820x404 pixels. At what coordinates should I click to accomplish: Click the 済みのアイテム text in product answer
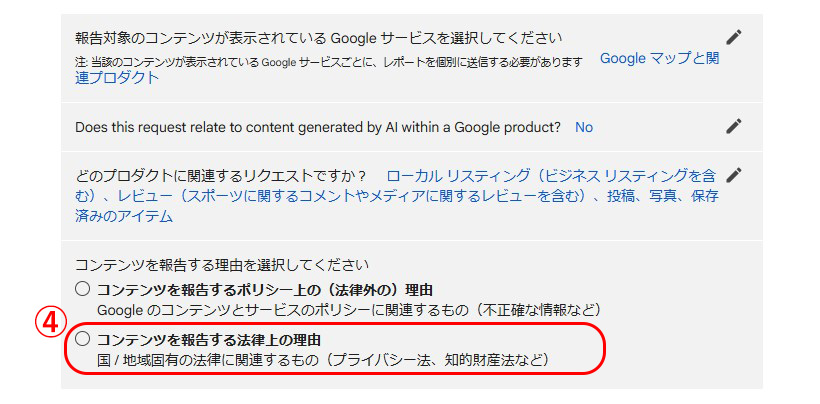tap(124, 216)
